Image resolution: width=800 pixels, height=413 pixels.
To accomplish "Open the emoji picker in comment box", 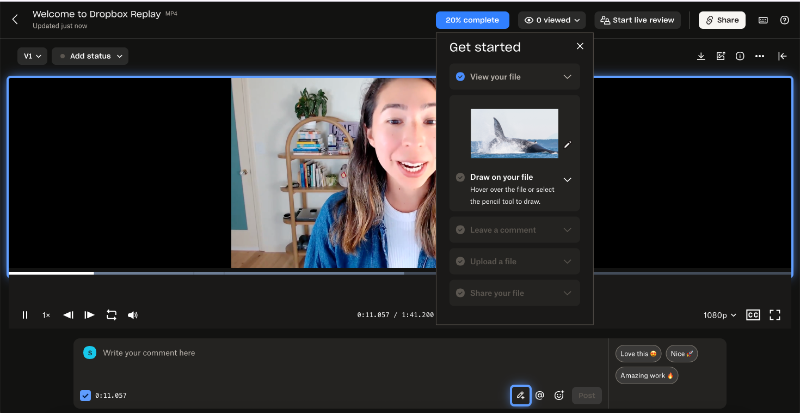I will pos(559,395).
